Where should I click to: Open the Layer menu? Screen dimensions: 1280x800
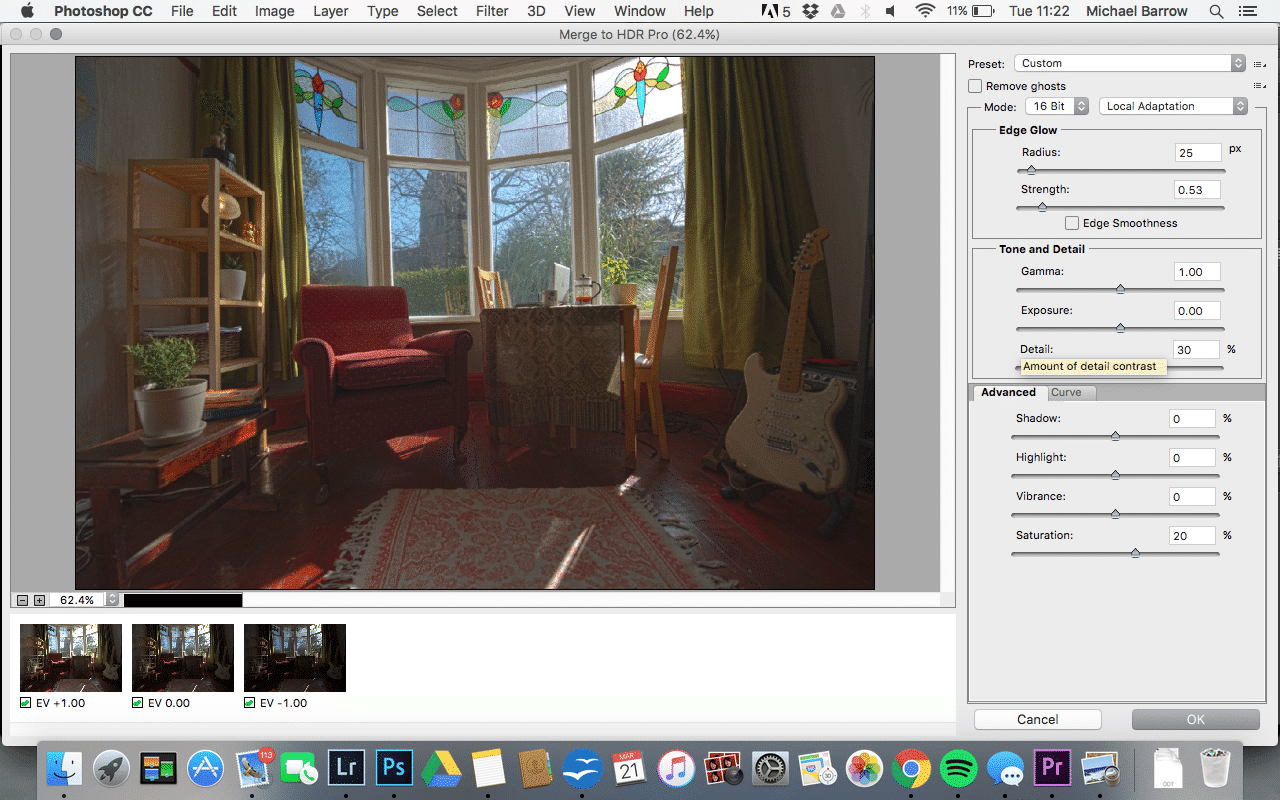[331, 11]
